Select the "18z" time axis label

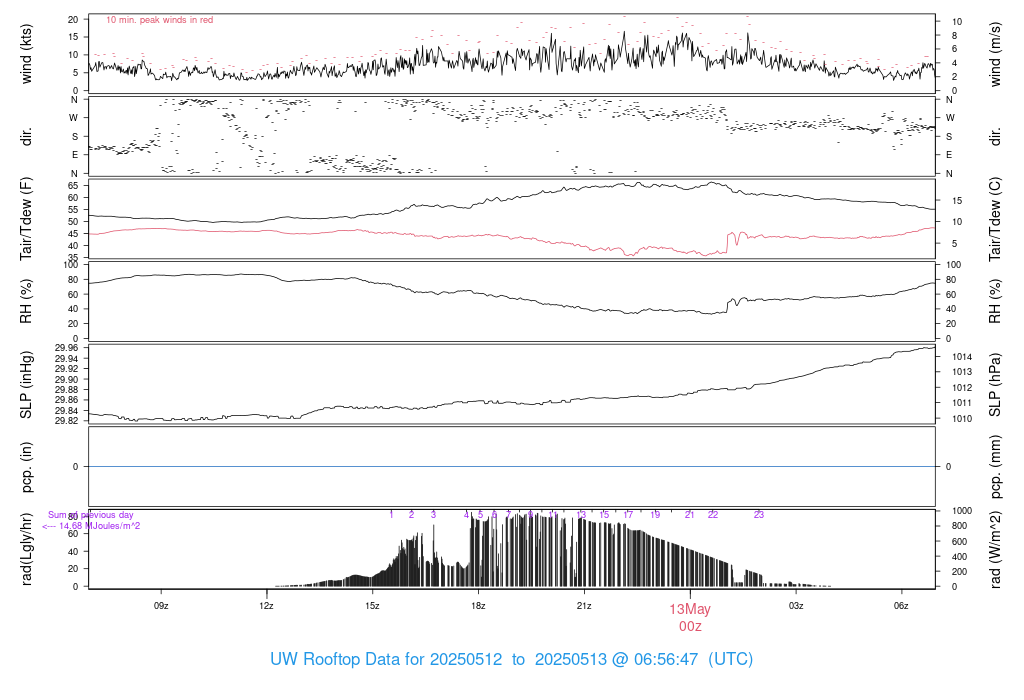pyautogui.click(x=478, y=605)
